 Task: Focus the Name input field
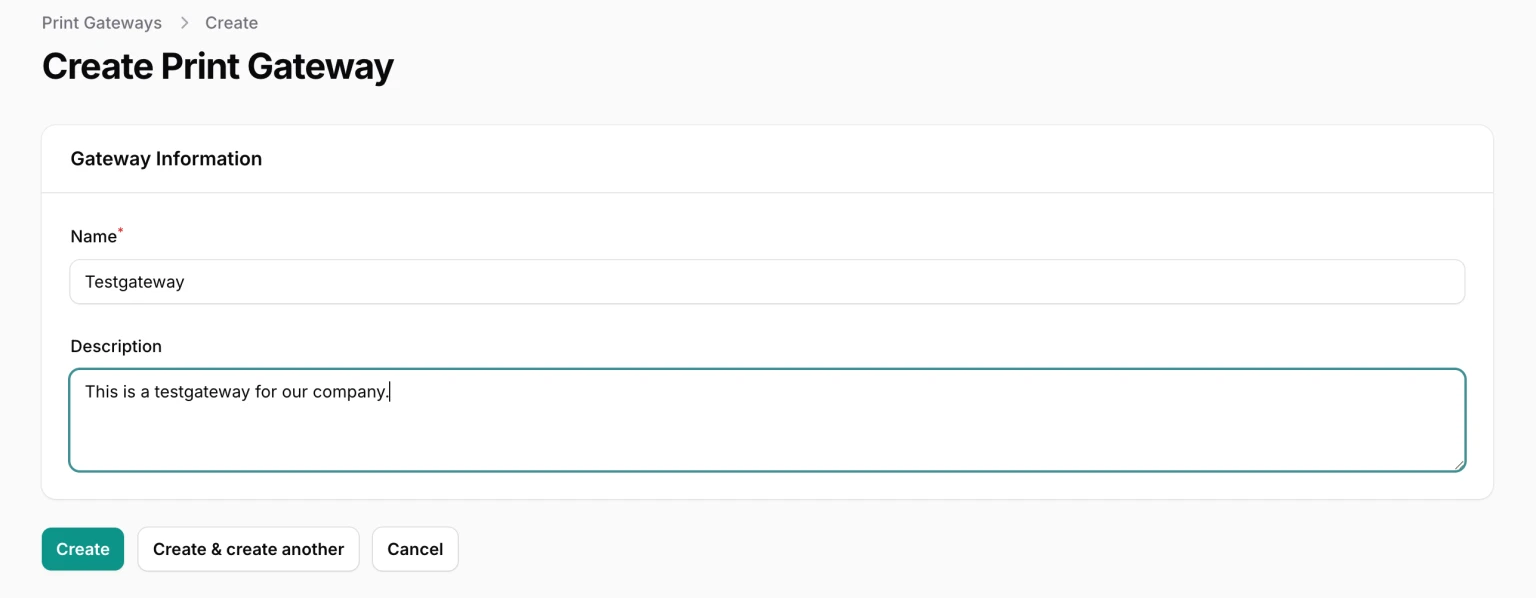(767, 282)
